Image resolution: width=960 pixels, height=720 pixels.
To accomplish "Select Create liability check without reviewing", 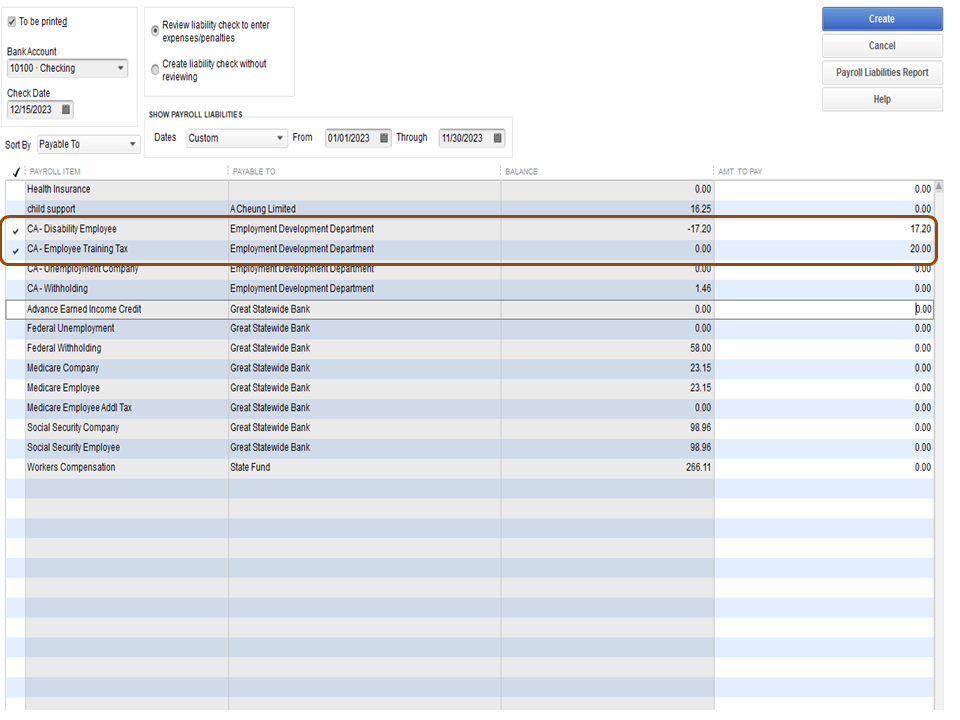I will click(154, 69).
